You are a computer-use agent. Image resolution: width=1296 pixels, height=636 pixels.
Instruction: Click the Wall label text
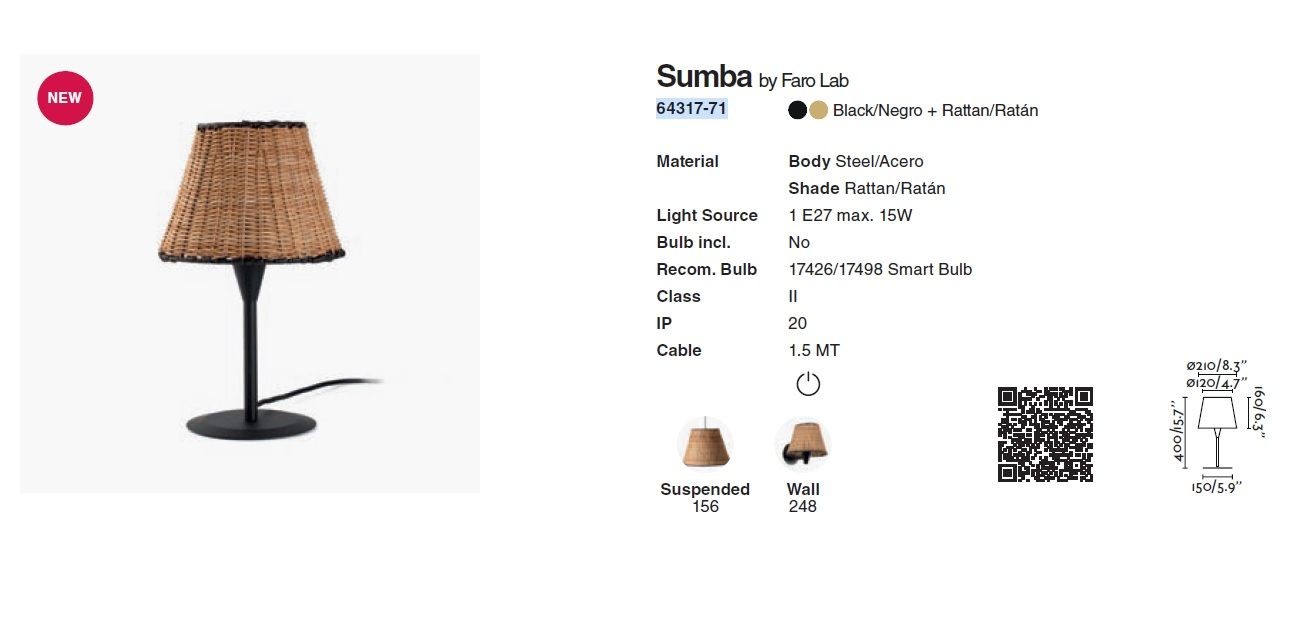point(803,489)
